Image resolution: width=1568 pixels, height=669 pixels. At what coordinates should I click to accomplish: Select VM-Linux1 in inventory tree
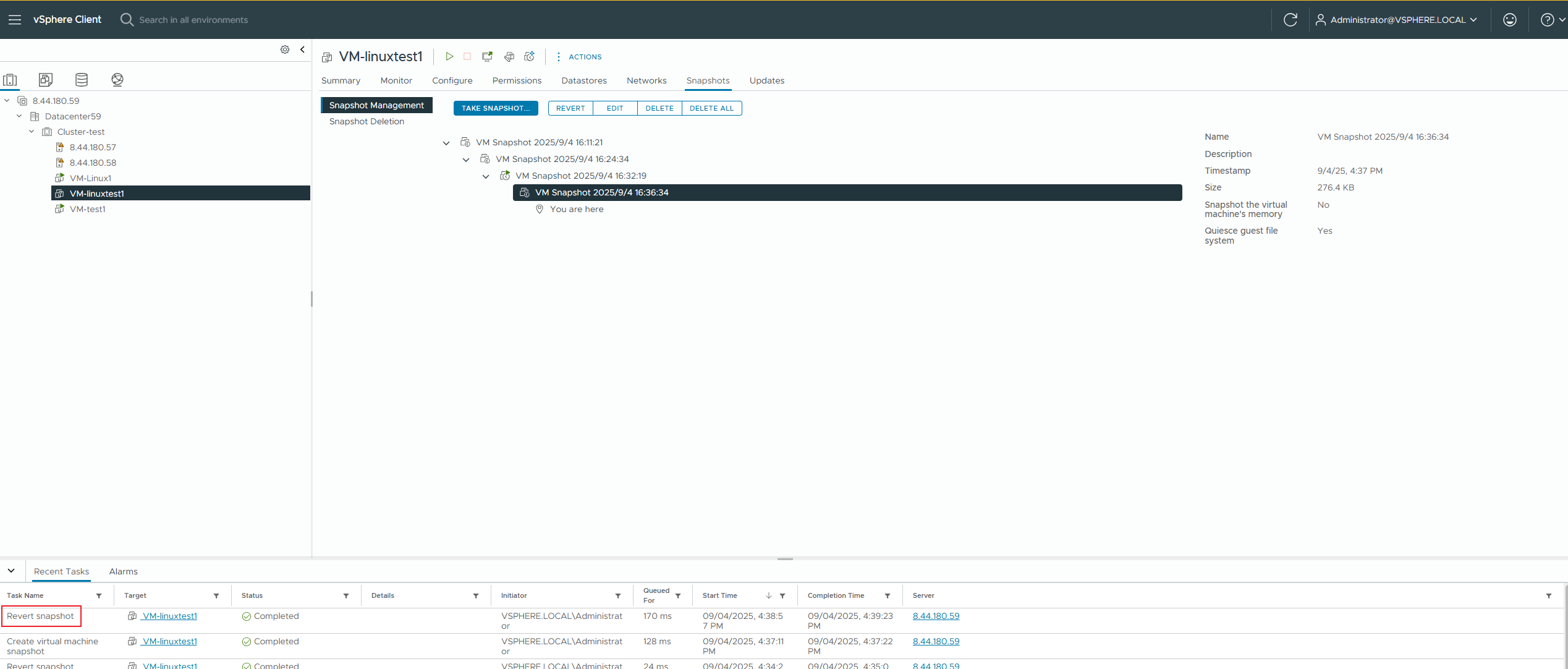click(90, 178)
